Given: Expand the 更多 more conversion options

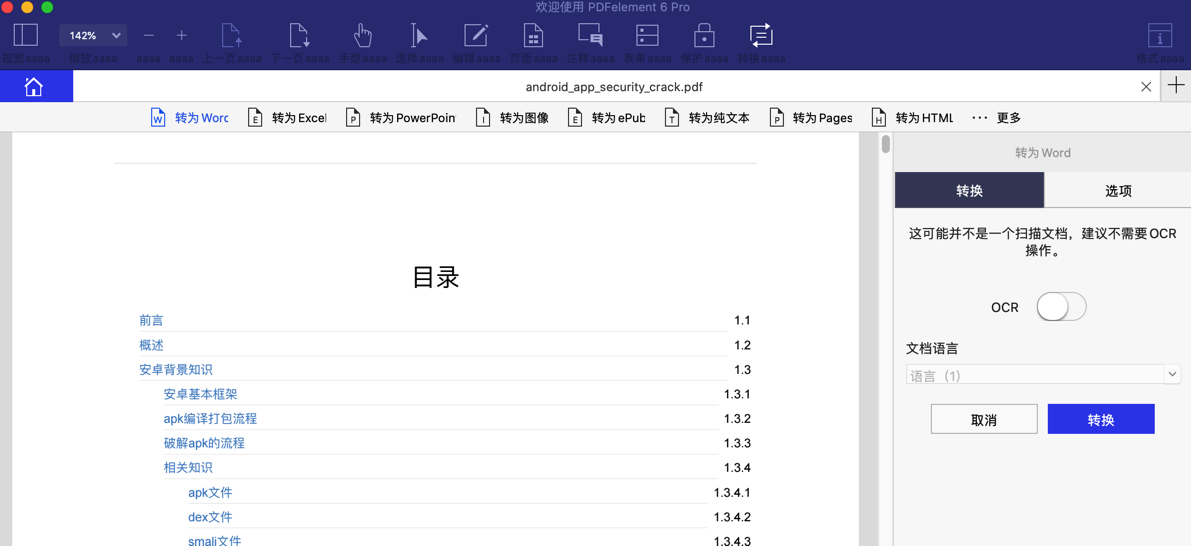Looking at the screenshot, I should pyautogui.click(x=997, y=118).
